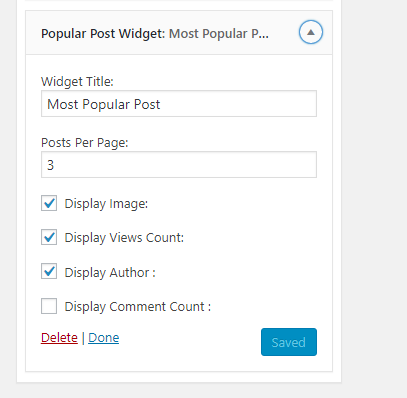
Task: Click the red Delete link
Action: 59,338
